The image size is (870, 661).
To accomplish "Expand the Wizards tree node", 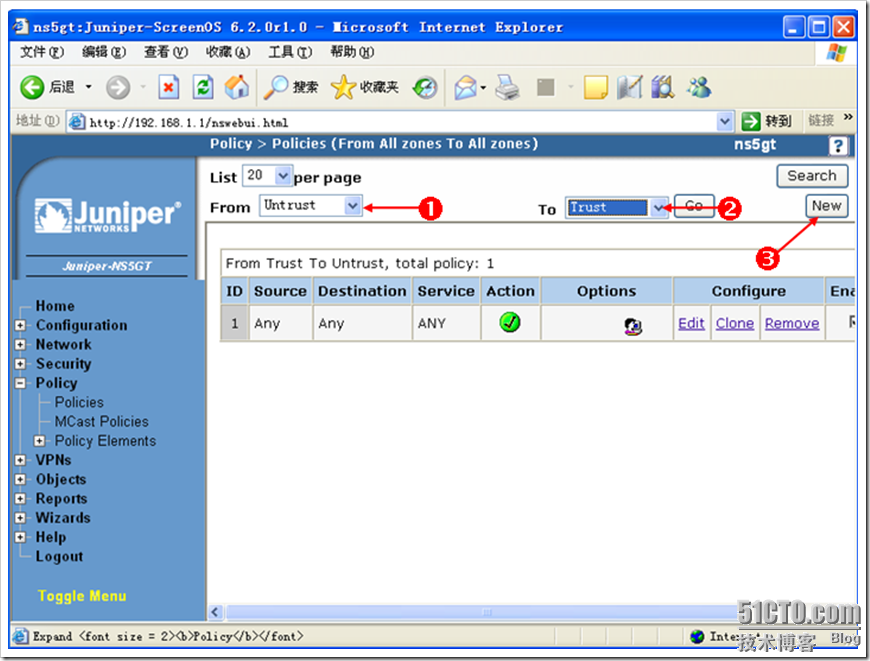I will coord(21,518).
